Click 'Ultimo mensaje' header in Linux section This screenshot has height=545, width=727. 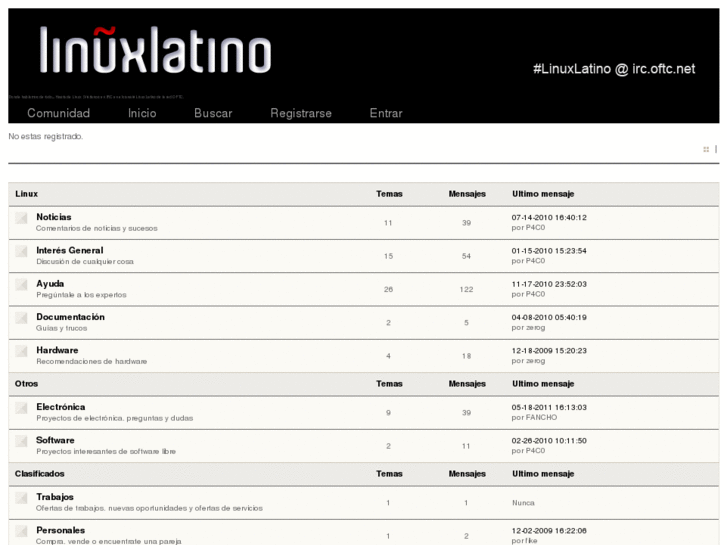coord(543,194)
